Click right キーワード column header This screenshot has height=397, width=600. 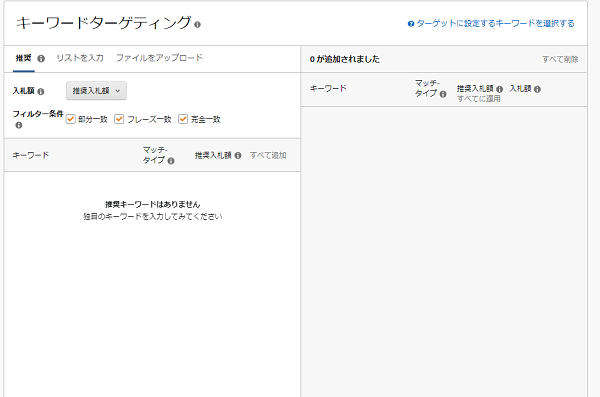pyautogui.click(x=328, y=88)
